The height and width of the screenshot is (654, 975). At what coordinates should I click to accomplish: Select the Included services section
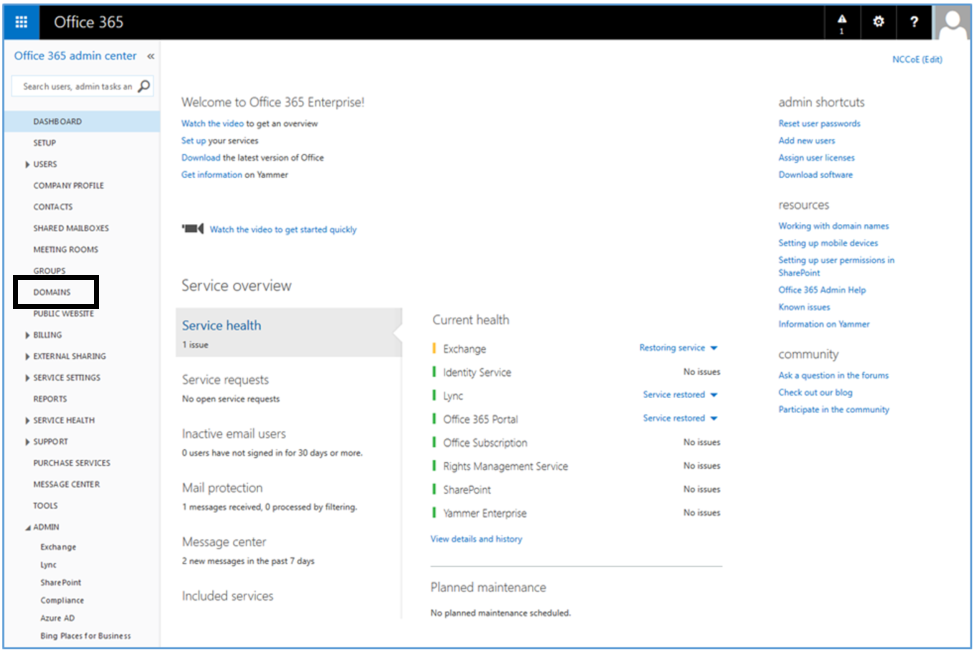tap(228, 596)
